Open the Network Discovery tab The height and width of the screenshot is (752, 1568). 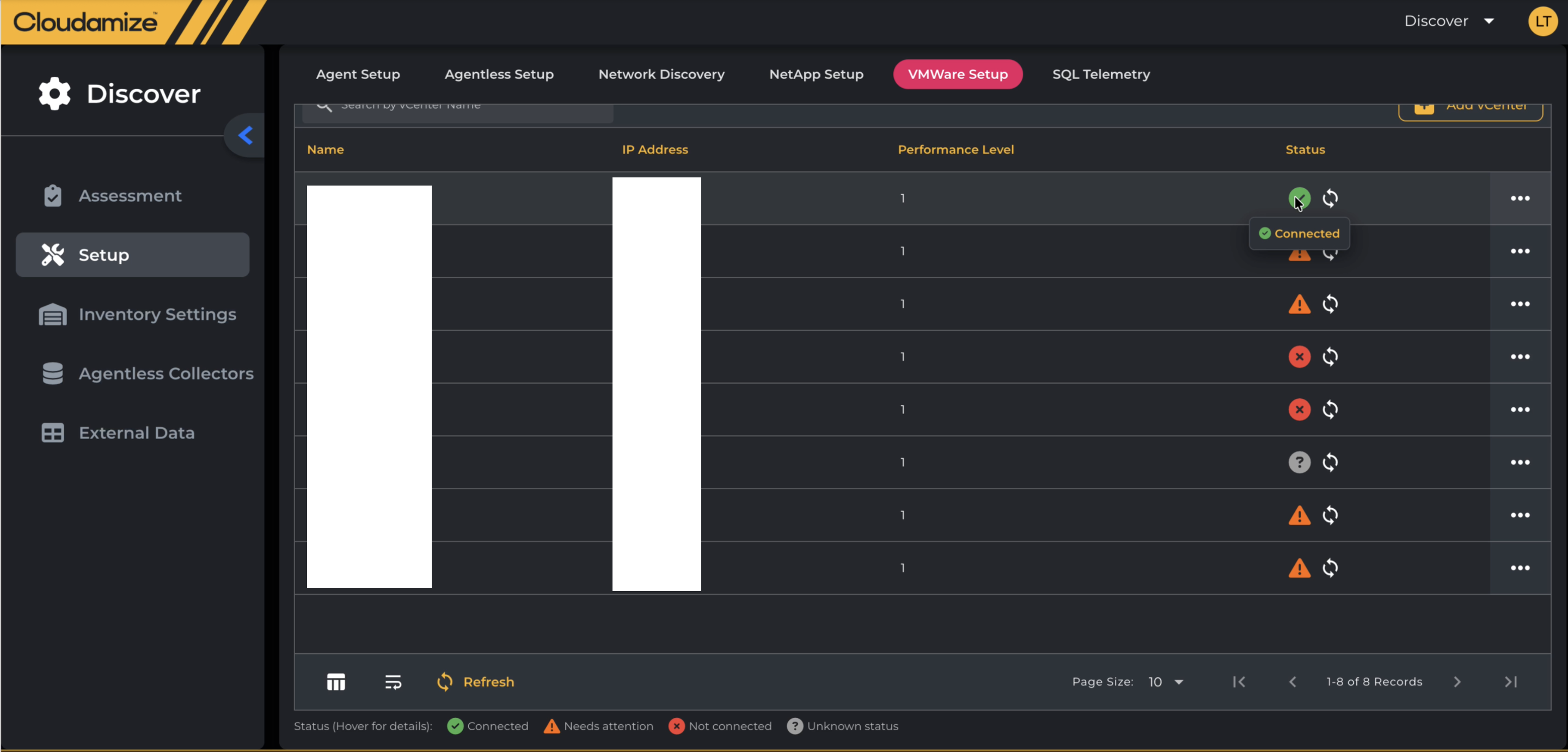661,74
